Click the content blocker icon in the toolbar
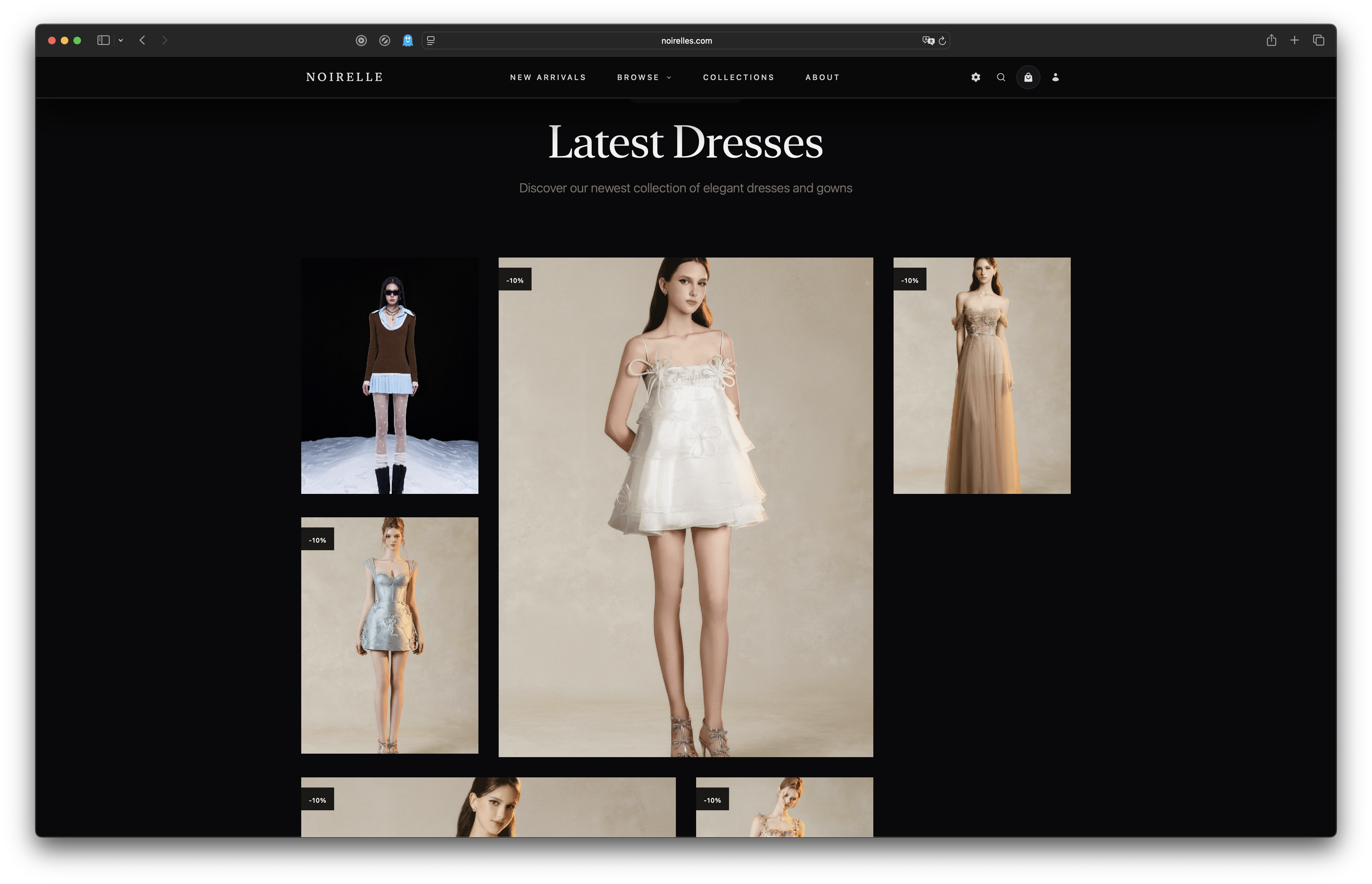Image resolution: width=1372 pixels, height=884 pixels. [x=385, y=40]
